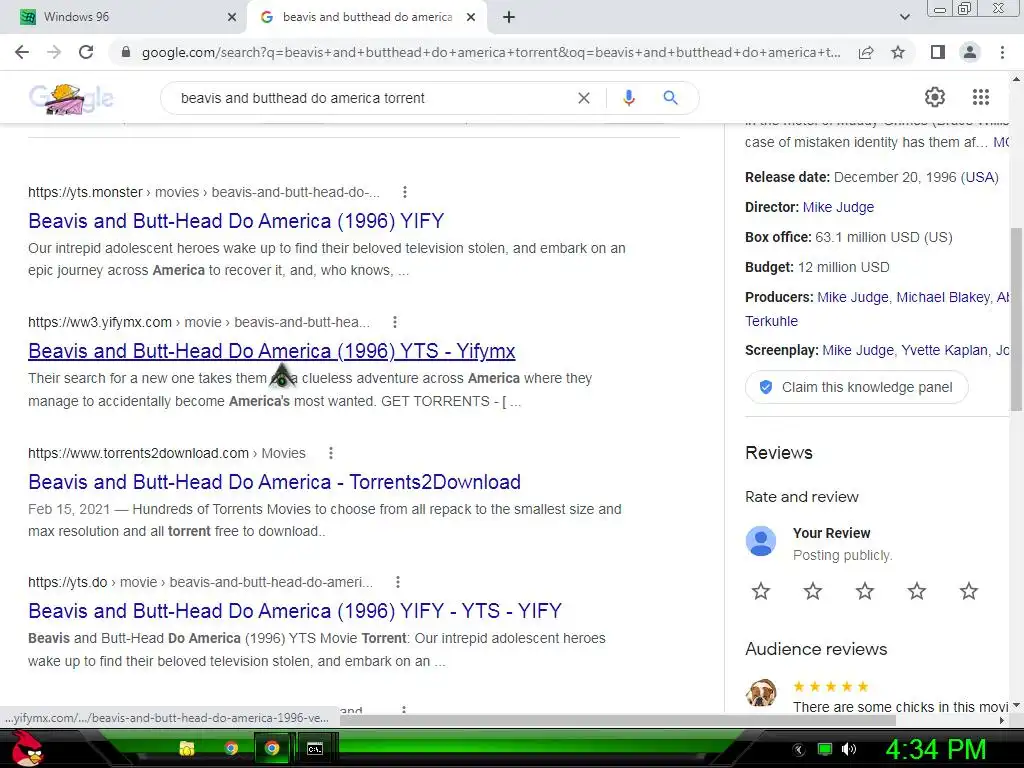The image size is (1024, 768).
Task: Select the first Chrome taskbar icon
Action: [231, 748]
